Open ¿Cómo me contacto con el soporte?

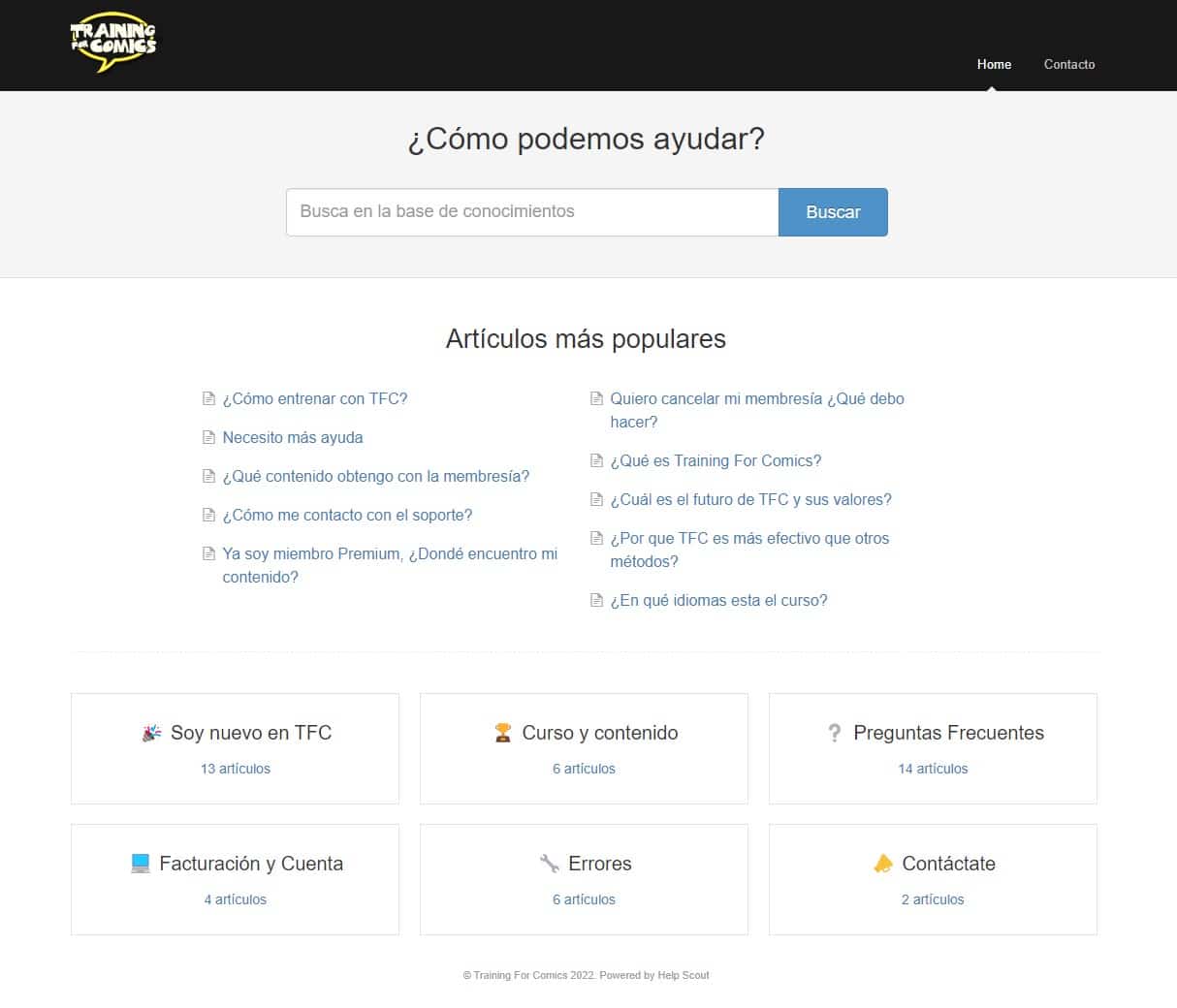click(347, 515)
